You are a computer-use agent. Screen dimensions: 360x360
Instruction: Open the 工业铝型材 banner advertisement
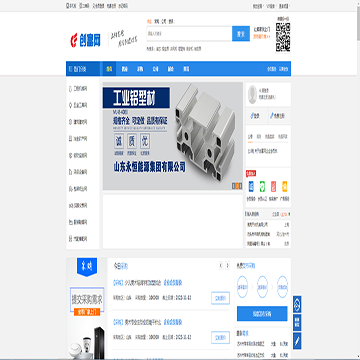tap(173, 136)
